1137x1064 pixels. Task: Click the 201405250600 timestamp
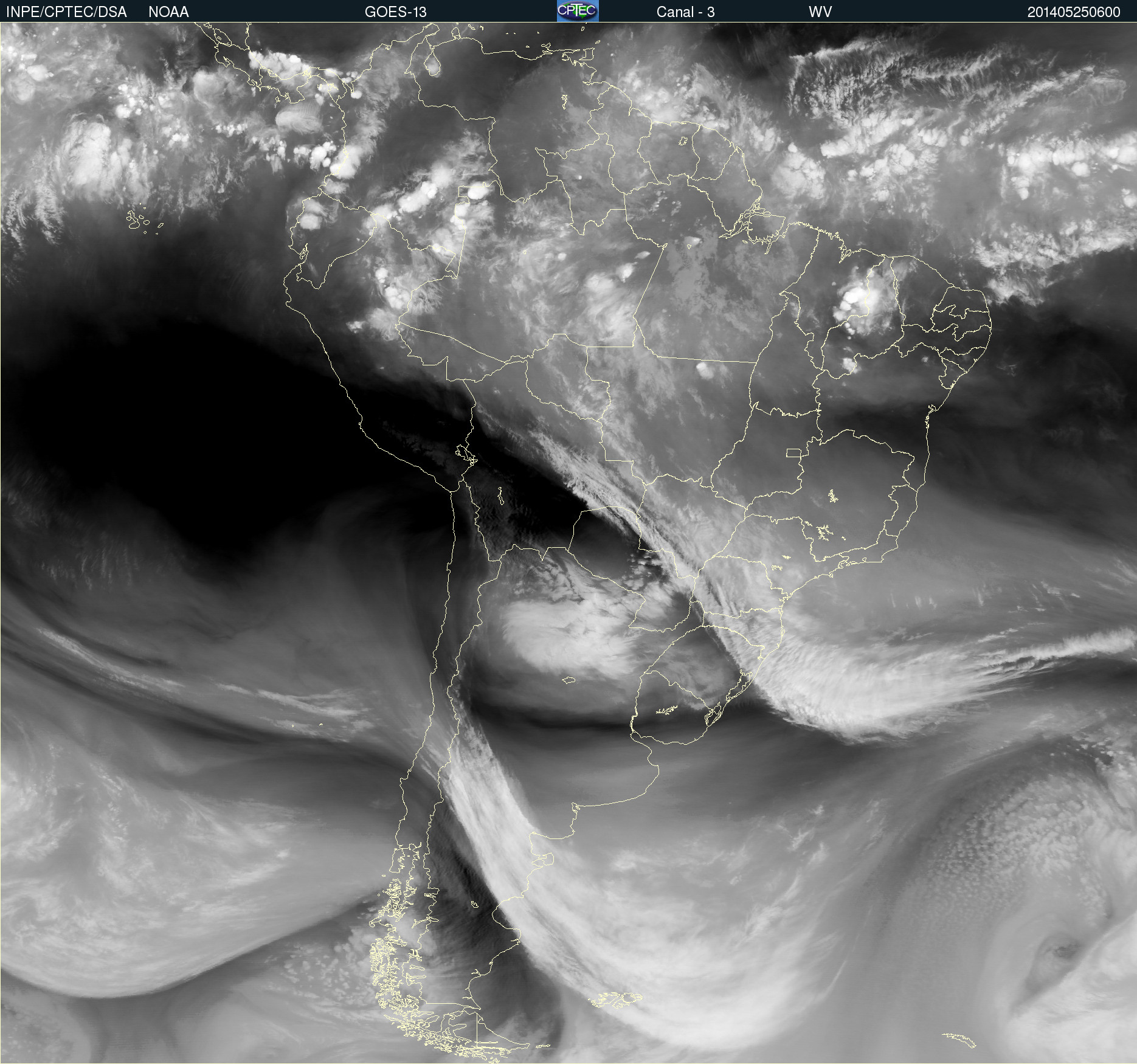point(1074,12)
